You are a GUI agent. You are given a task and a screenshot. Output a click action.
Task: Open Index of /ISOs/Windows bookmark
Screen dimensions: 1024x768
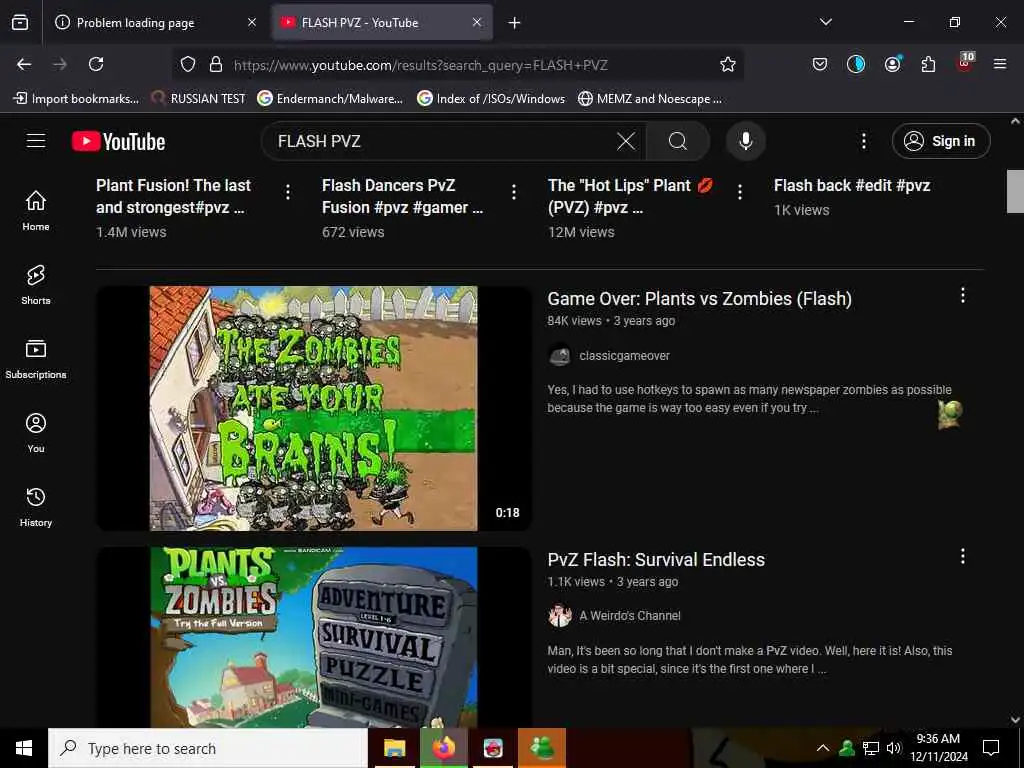(x=491, y=99)
